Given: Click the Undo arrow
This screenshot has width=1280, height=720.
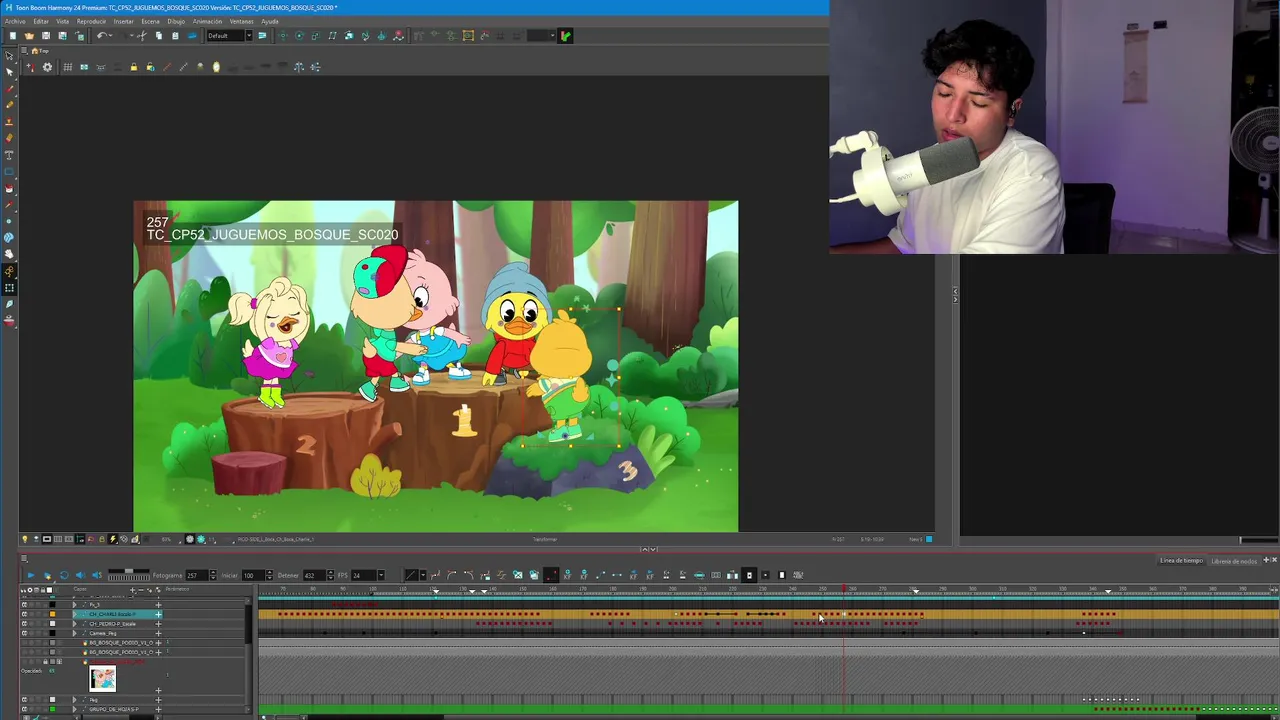Looking at the screenshot, I should click(x=101, y=36).
